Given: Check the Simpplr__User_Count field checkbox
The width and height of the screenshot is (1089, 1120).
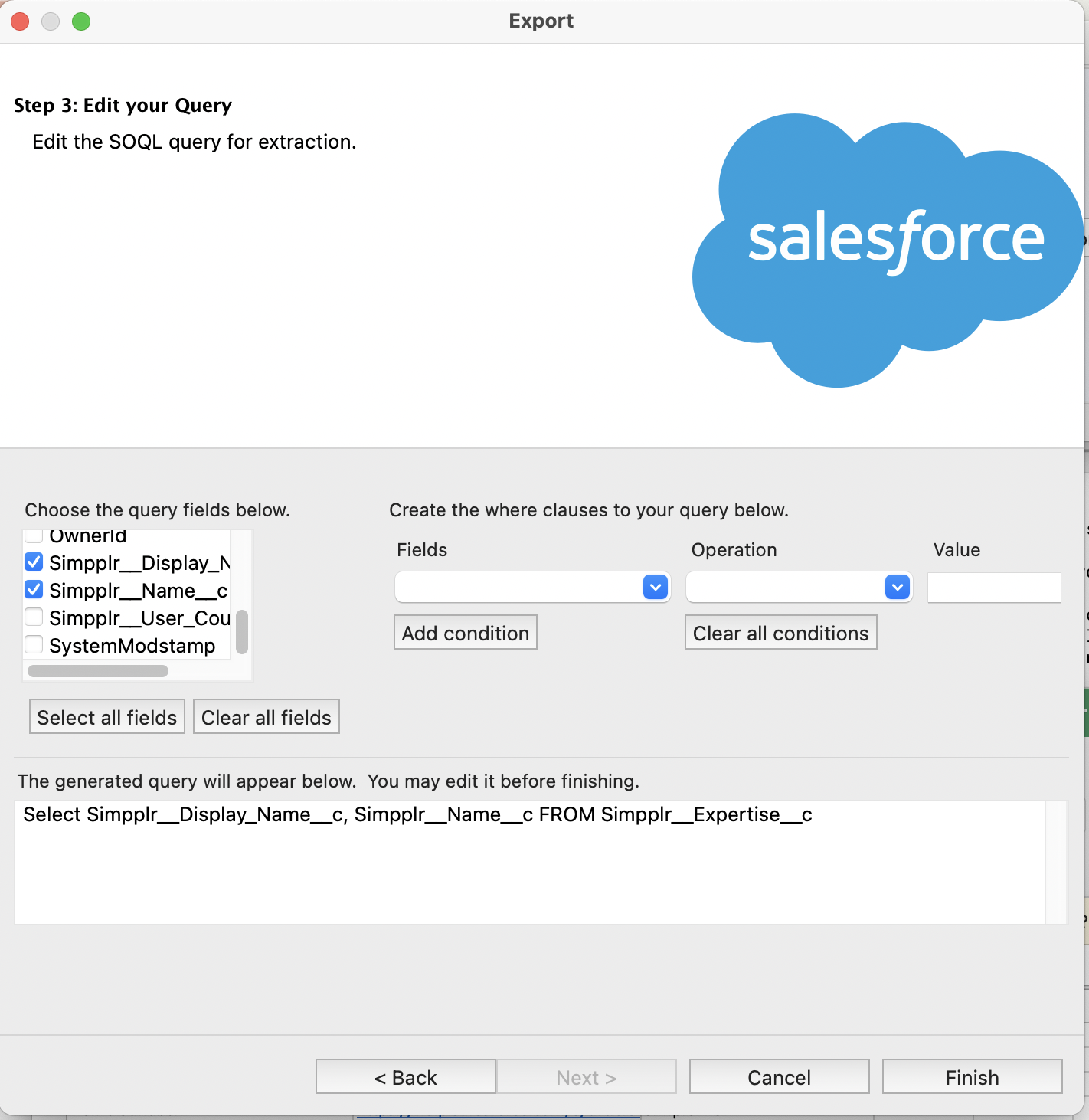Looking at the screenshot, I should coord(34,617).
